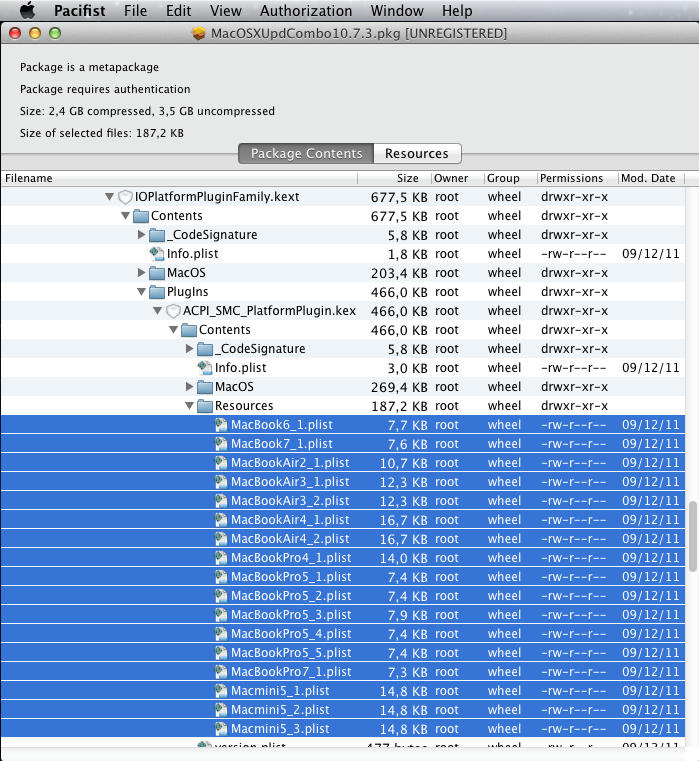The image size is (699, 761).
Task: Expand the _CodeSignature folder under IOPlatformPluginFamily Contents
Action: [x=141, y=234]
